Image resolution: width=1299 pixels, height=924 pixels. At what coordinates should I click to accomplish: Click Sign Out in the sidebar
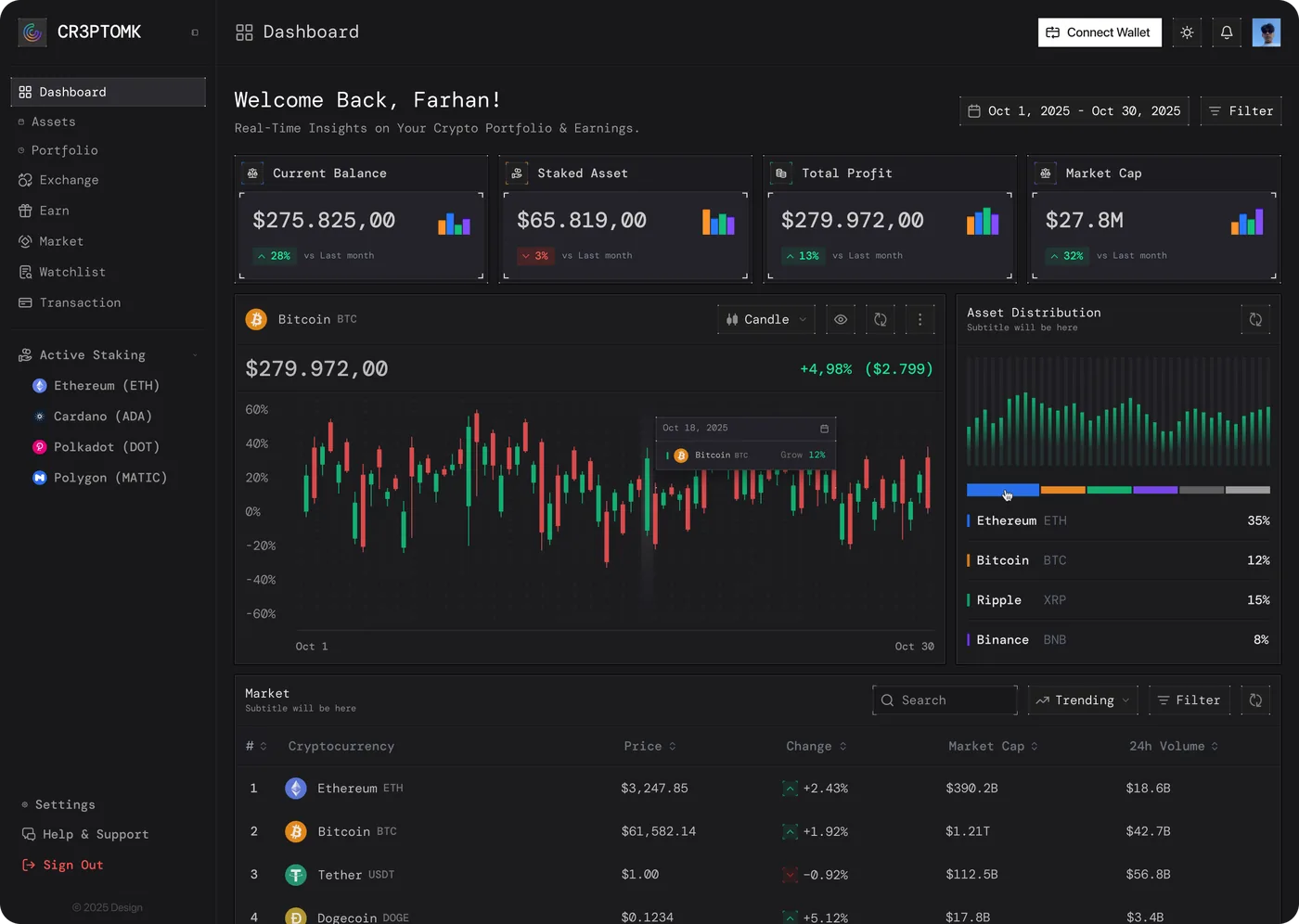63,866
